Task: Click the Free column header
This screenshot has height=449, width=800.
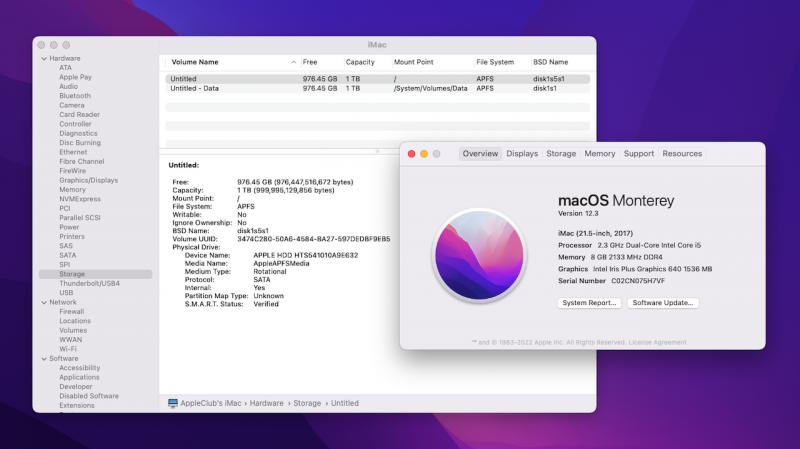Action: tap(310, 62)
